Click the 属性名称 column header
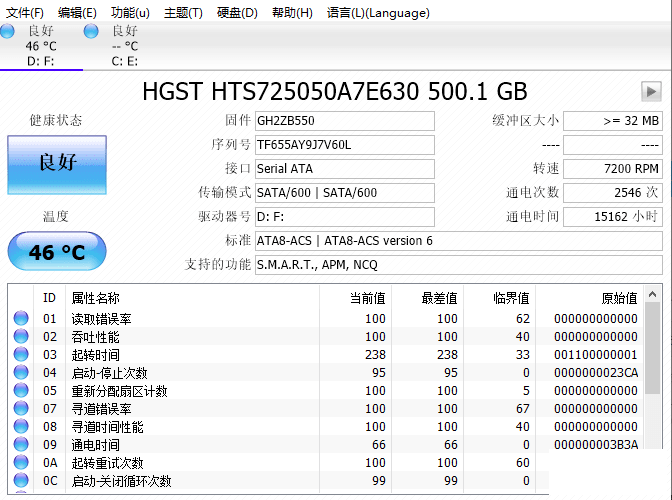The width and height of the screenshot is (672, 500). (192, 298)
